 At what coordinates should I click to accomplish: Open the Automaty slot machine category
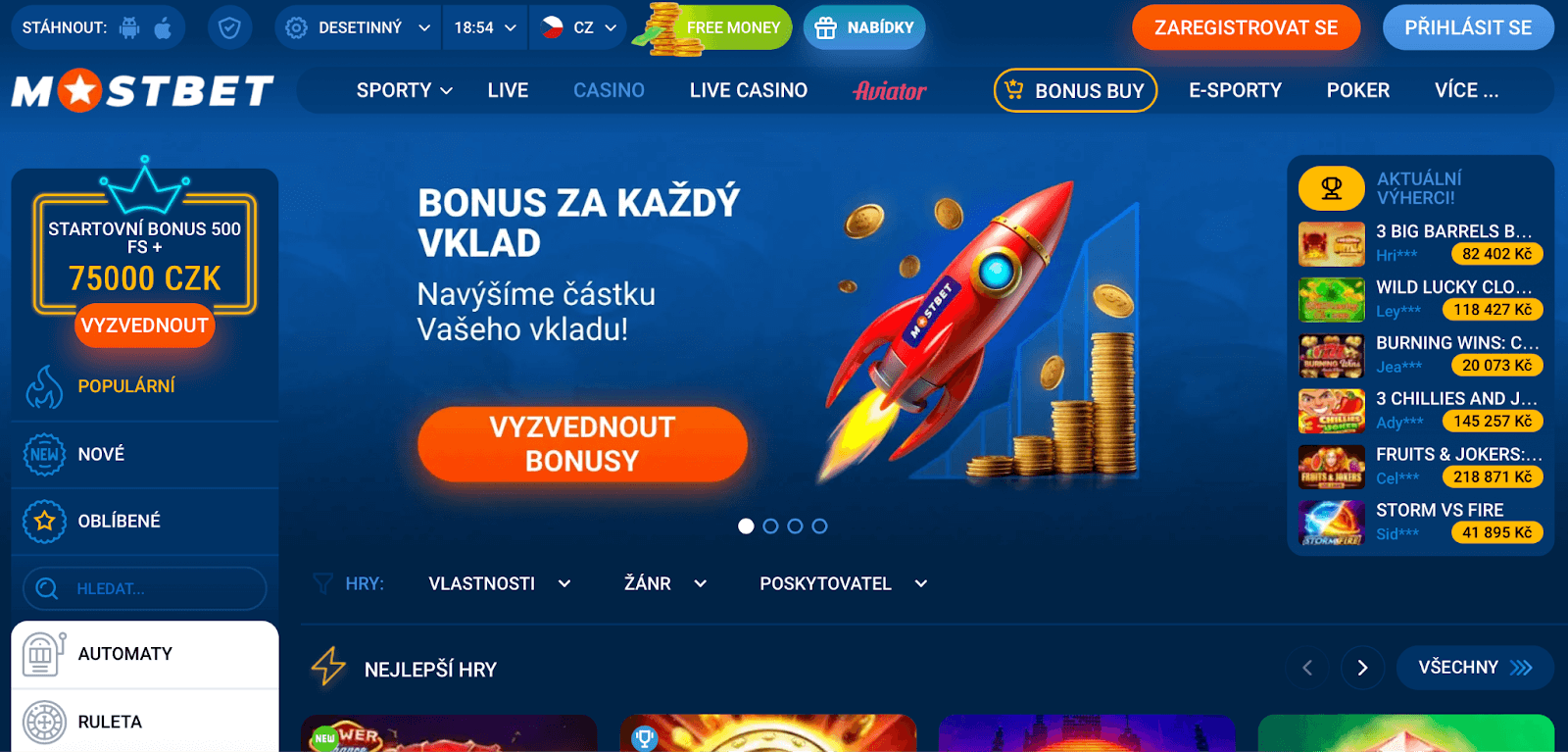(x=145, y=654)
